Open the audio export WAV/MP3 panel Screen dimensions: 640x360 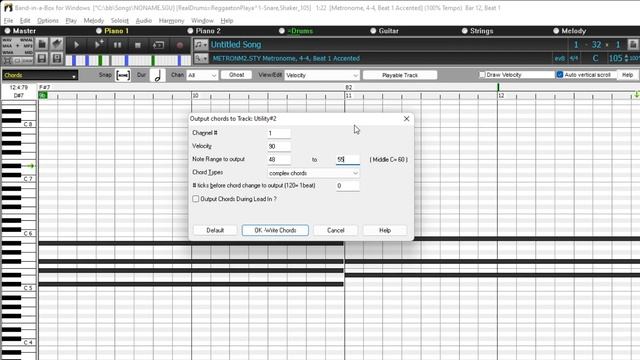[18, 46]
